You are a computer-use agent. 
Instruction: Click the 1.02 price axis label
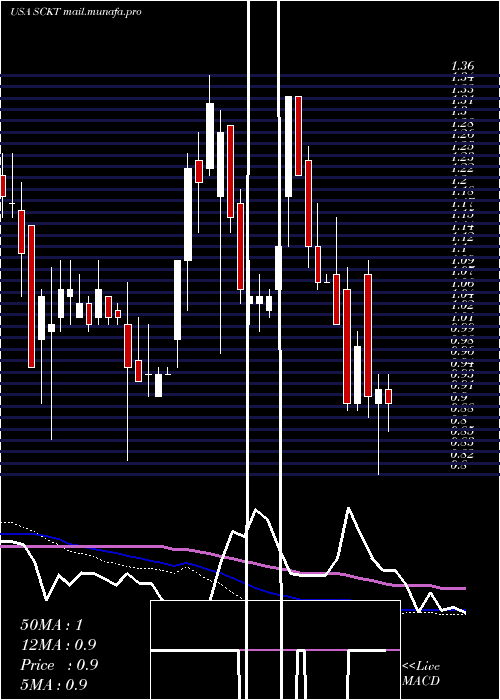pyautogui.click(x=462, y=306)
